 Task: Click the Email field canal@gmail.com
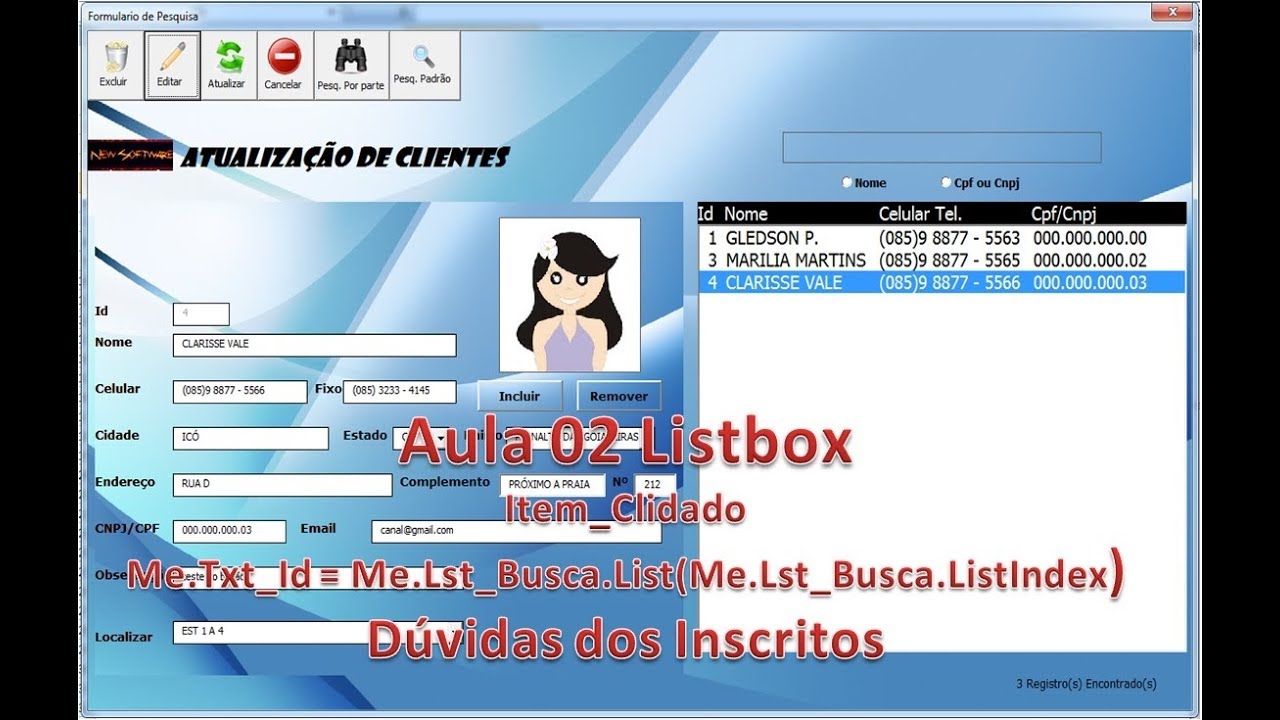click(516, 531)
